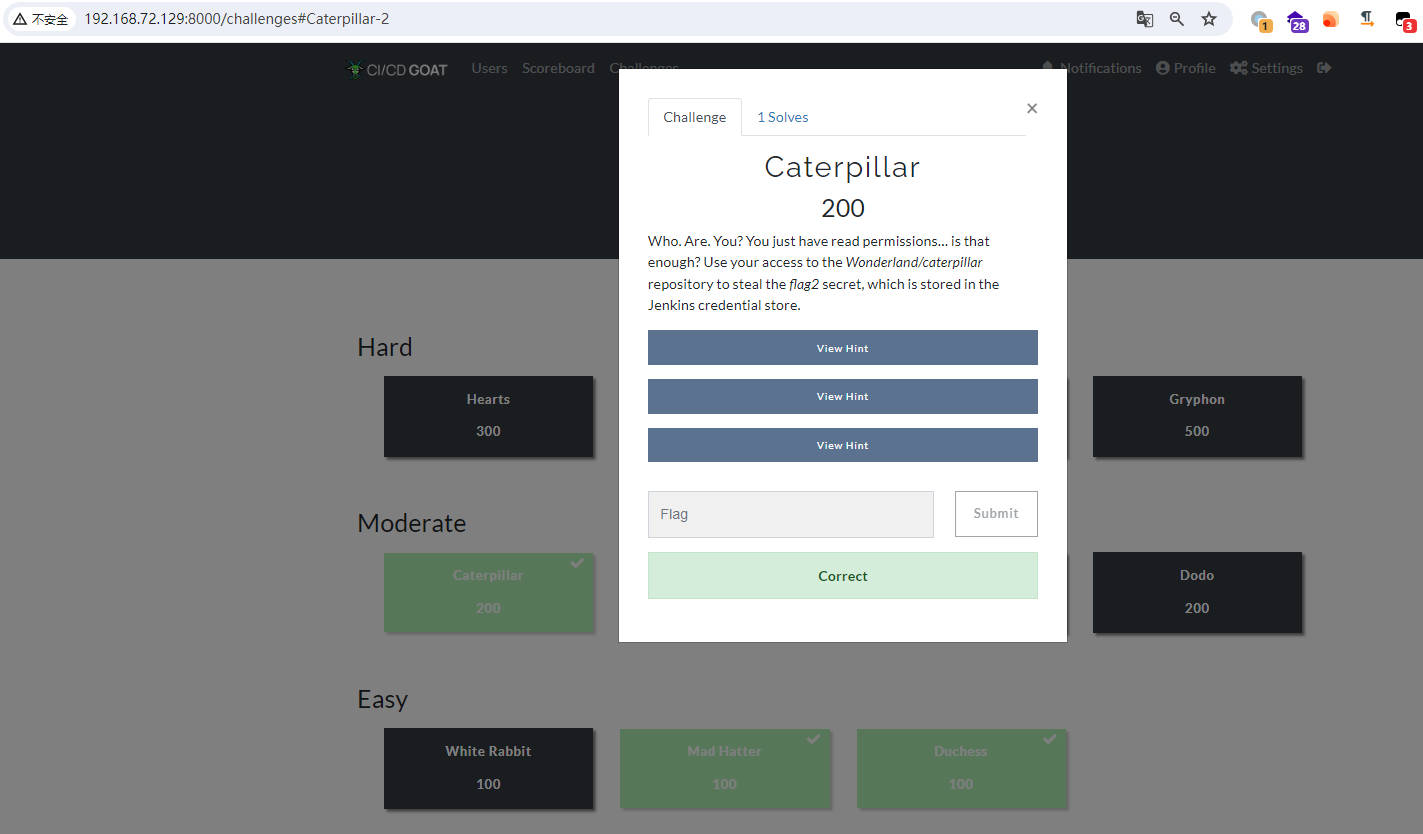This screenshot has width=1423, height=834.
Task: Open Settings in the navbar
Action: 1266,68
